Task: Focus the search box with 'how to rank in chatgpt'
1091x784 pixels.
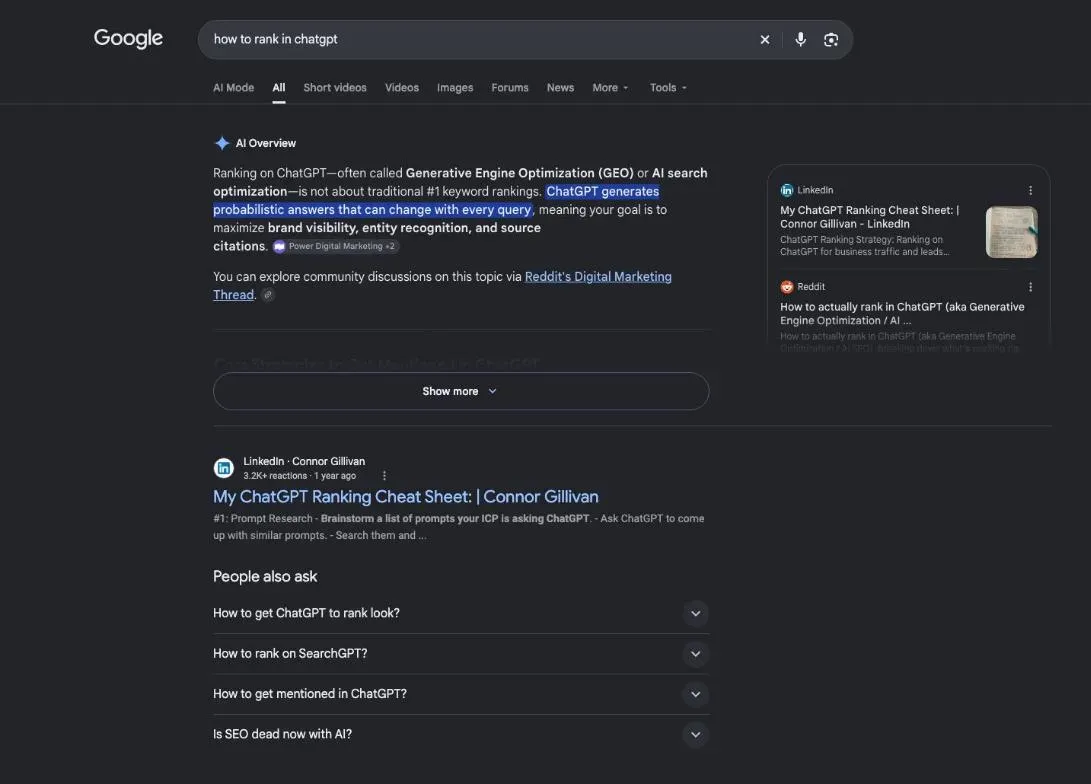Action: tap(480, 40)
